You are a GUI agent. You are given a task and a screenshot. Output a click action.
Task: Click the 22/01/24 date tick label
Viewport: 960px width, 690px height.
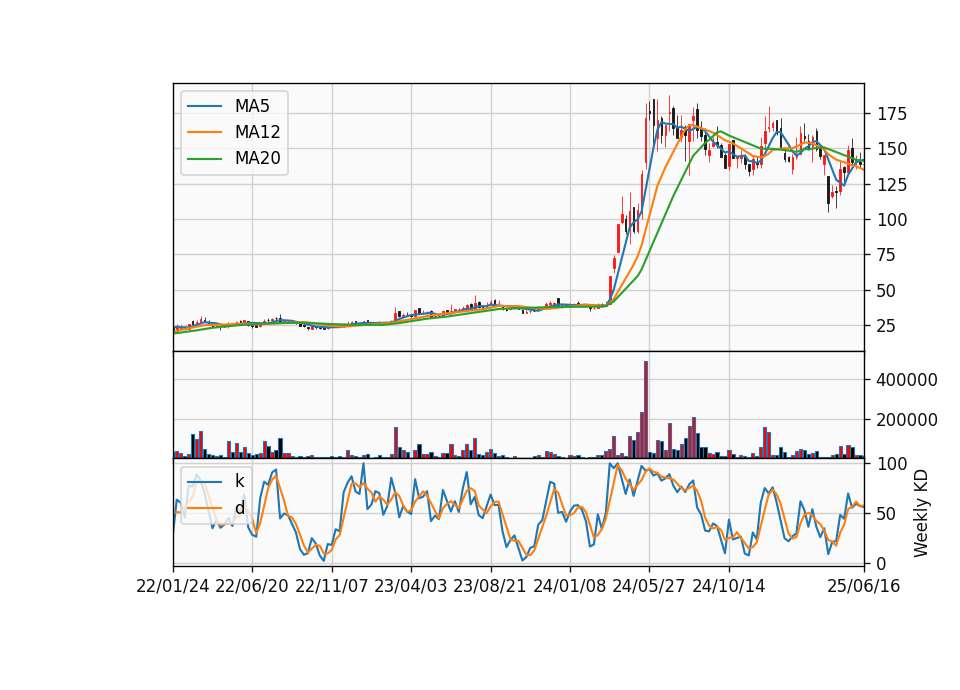click(173, 587)
